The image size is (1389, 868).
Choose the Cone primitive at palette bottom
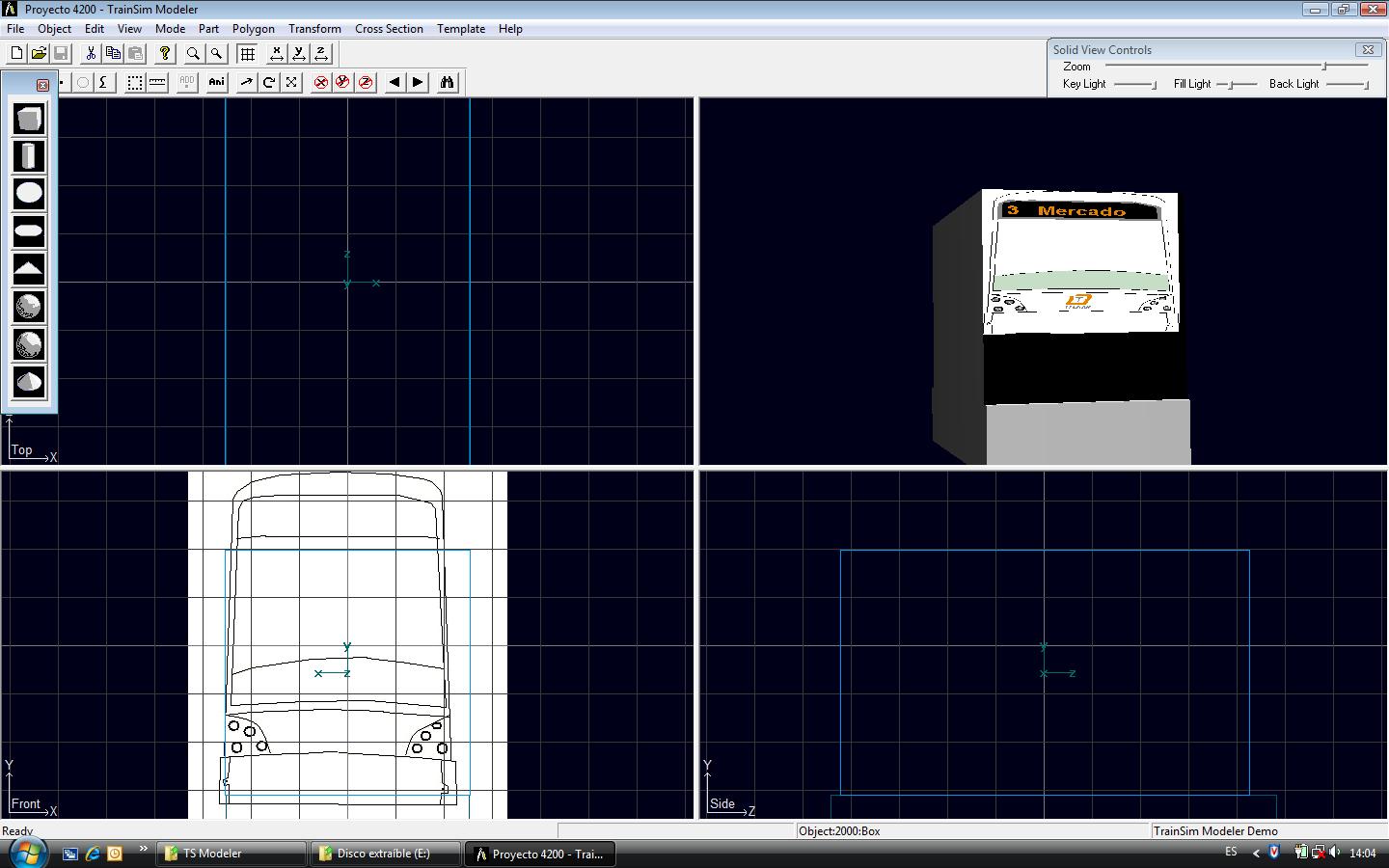click(29, 382)
